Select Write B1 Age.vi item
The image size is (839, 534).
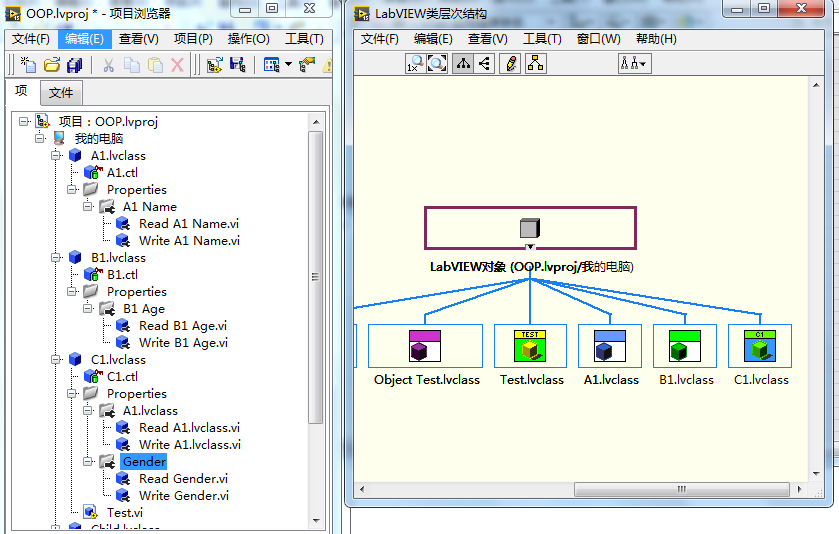[x=184, y=342]
